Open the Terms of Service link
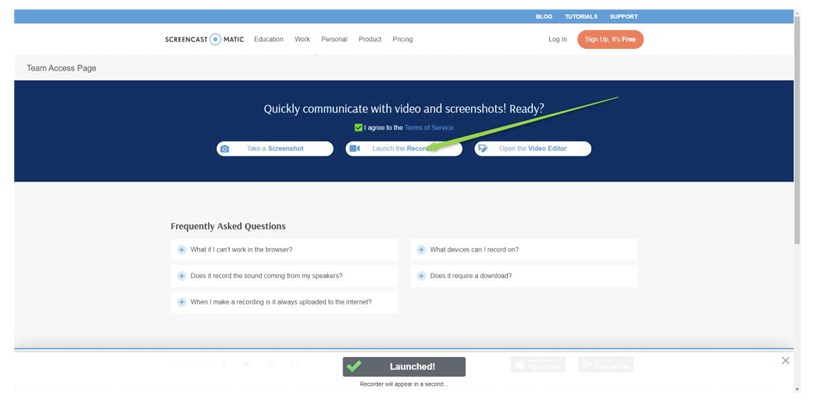The image size is (814, 413). tap(429, 128)
